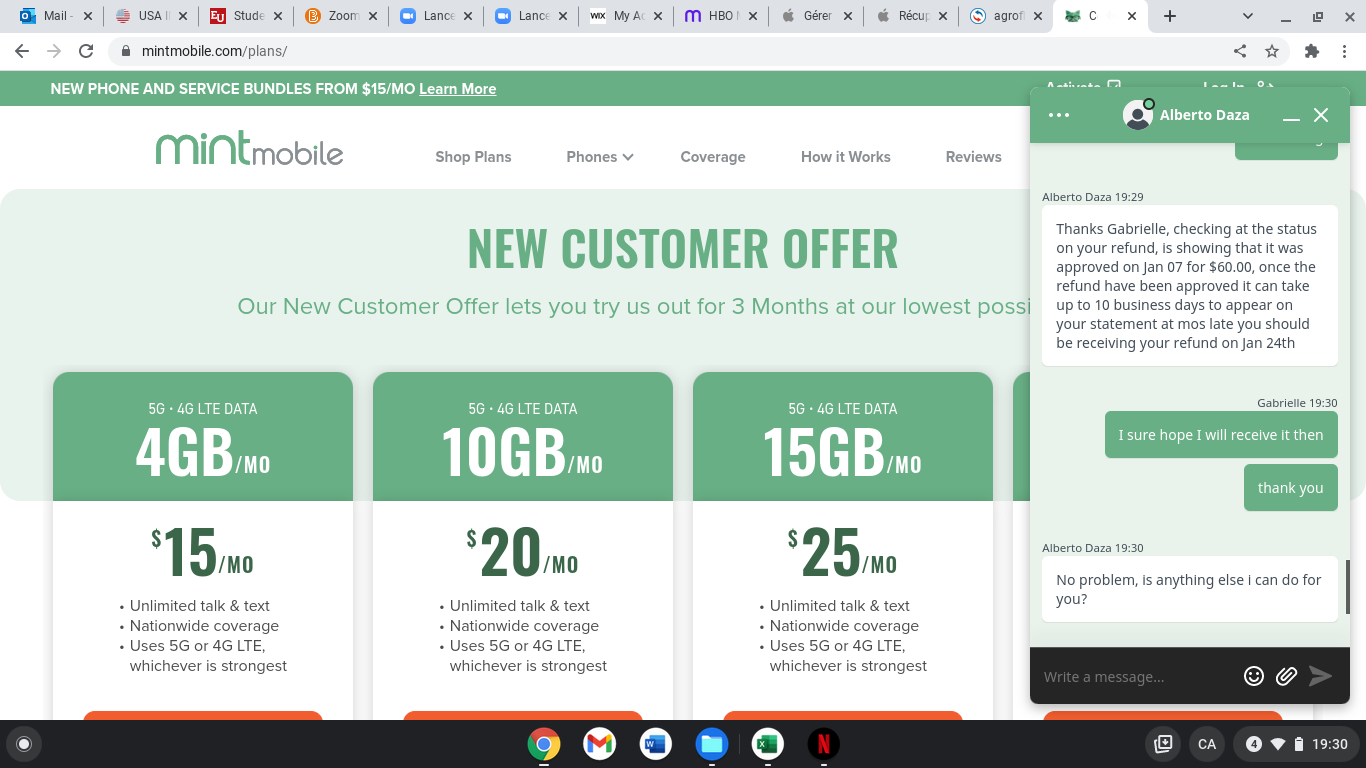Click the 'No problem, is anything else' message
The image size is (1366, 768).
(x=1189, y=589)
